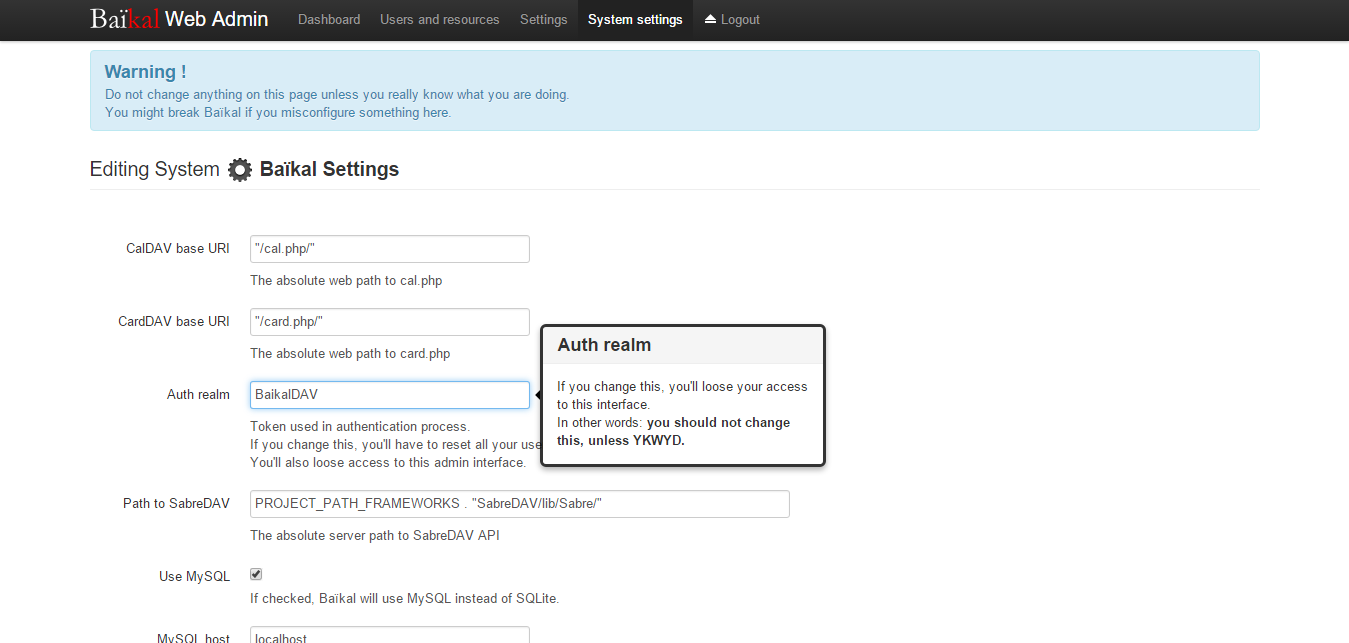Click the MySQL host input box

389,636
